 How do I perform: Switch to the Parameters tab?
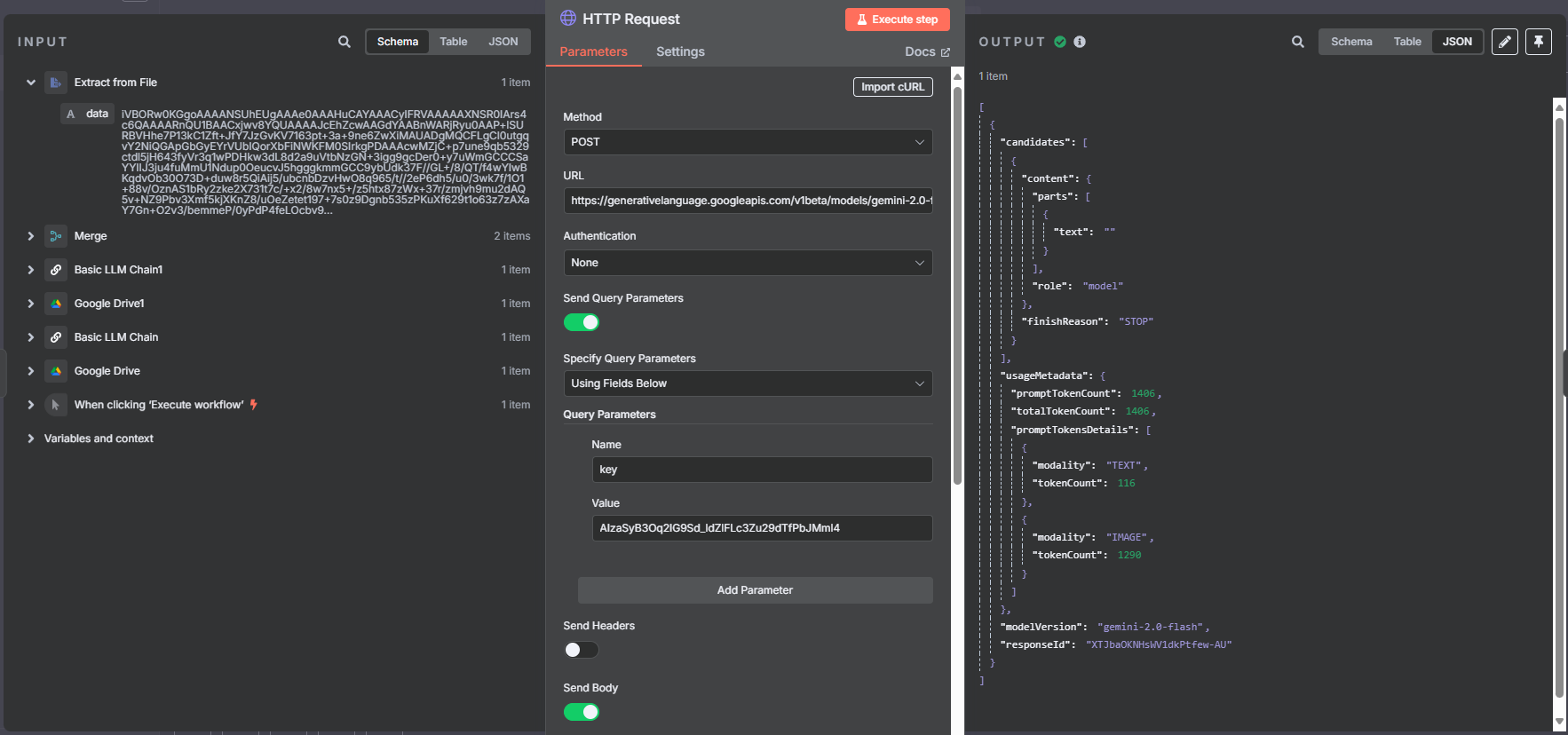[593, 51]
